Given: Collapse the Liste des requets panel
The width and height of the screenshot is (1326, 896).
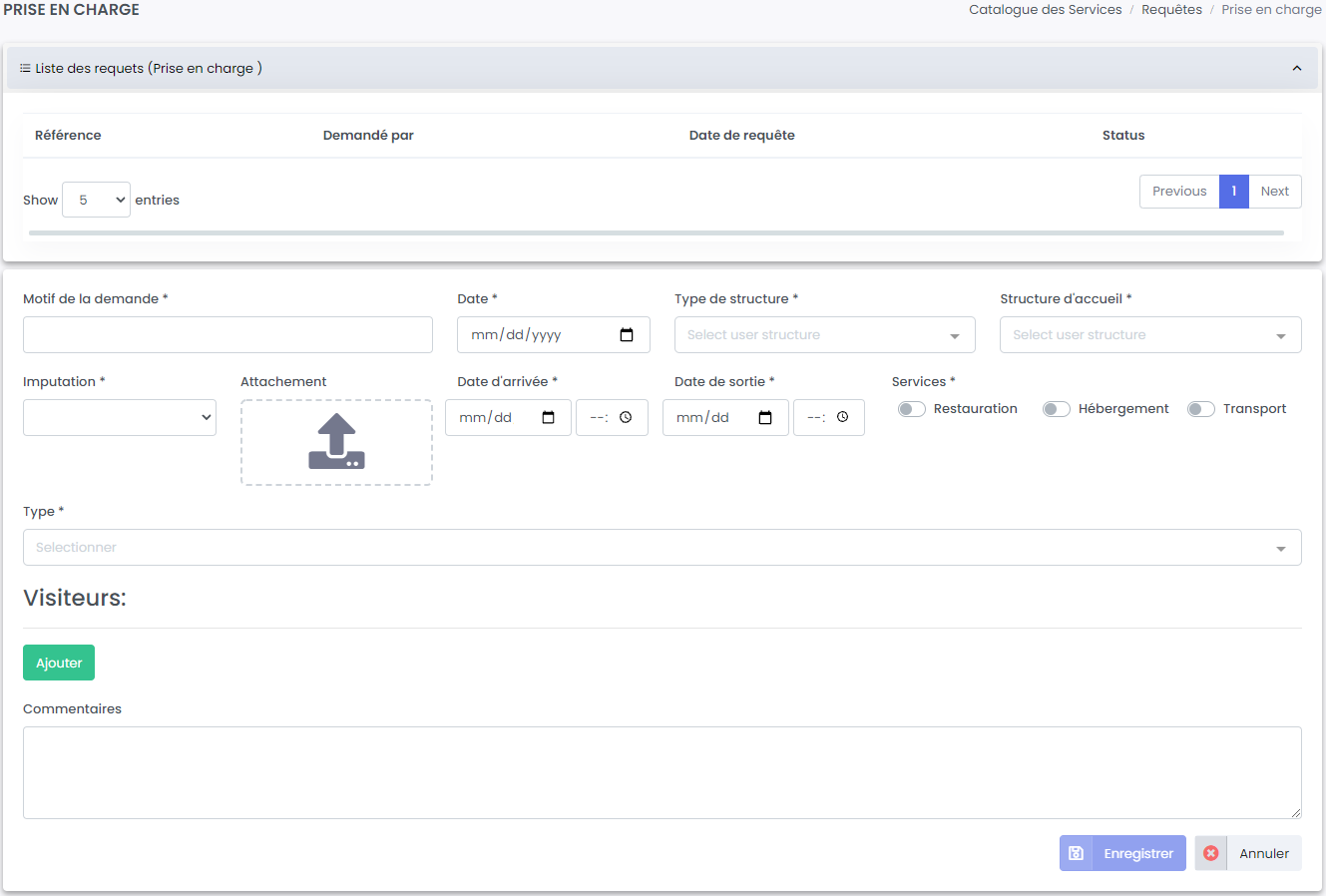Looking at the screenshot, I should [1297, 69].
